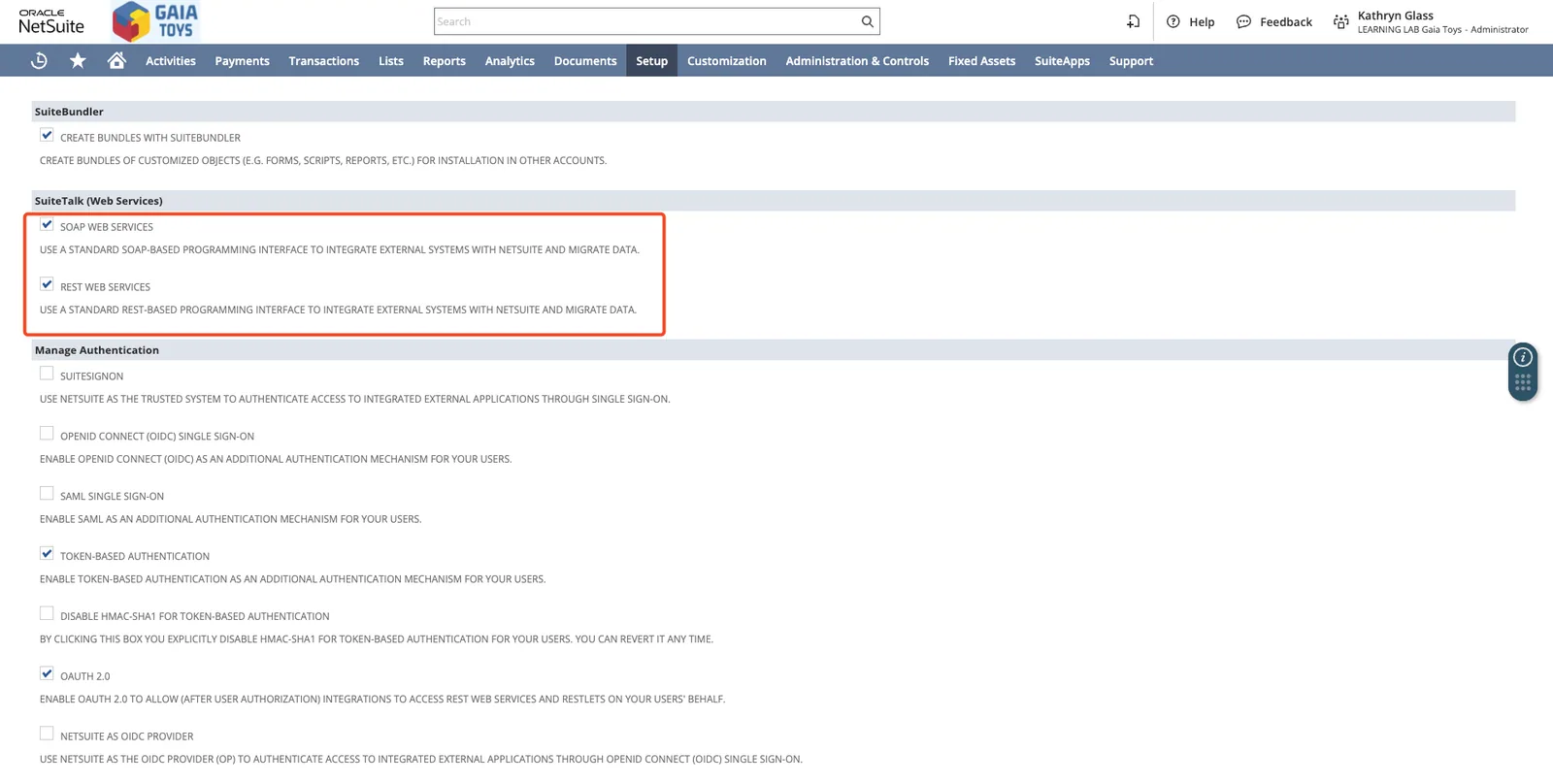Click the Feedback speech bubble icon
Viewport: 1553px width, 784px height.
click(1243, 21)
